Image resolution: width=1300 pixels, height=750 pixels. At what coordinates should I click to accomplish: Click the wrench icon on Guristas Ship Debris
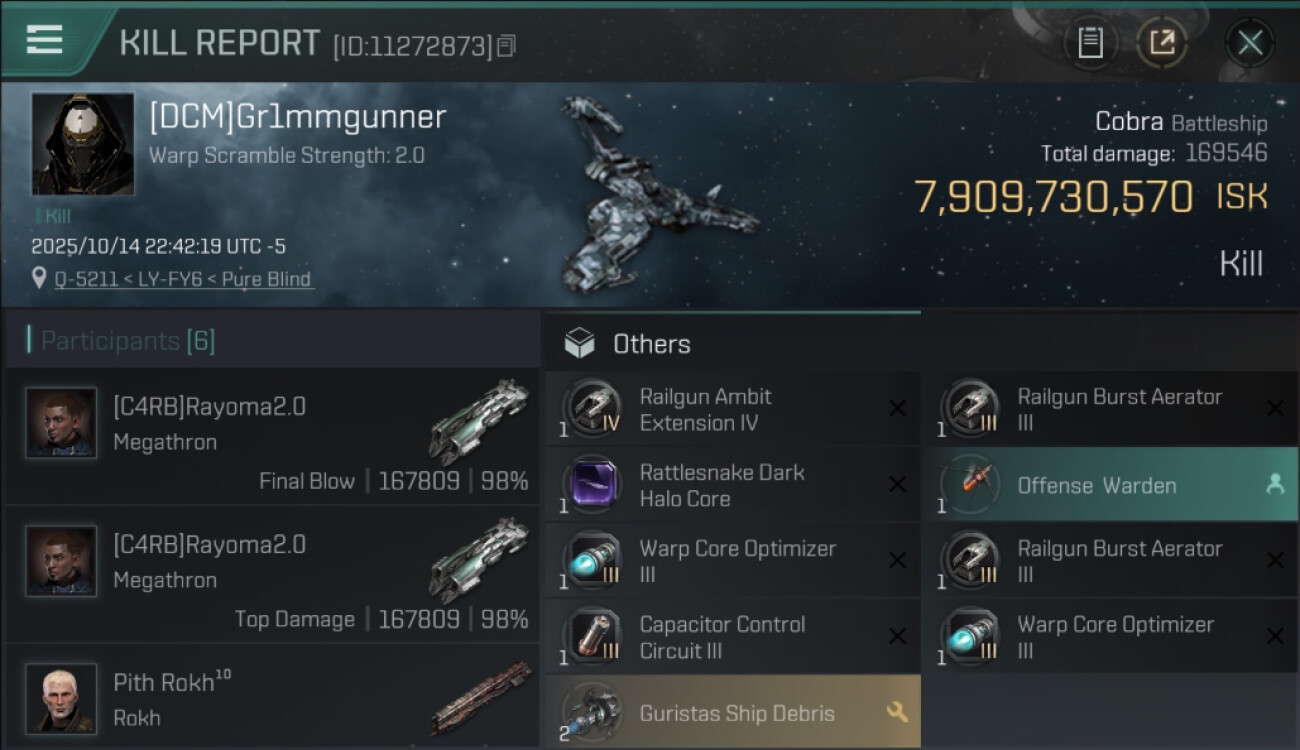pos(897,712)
